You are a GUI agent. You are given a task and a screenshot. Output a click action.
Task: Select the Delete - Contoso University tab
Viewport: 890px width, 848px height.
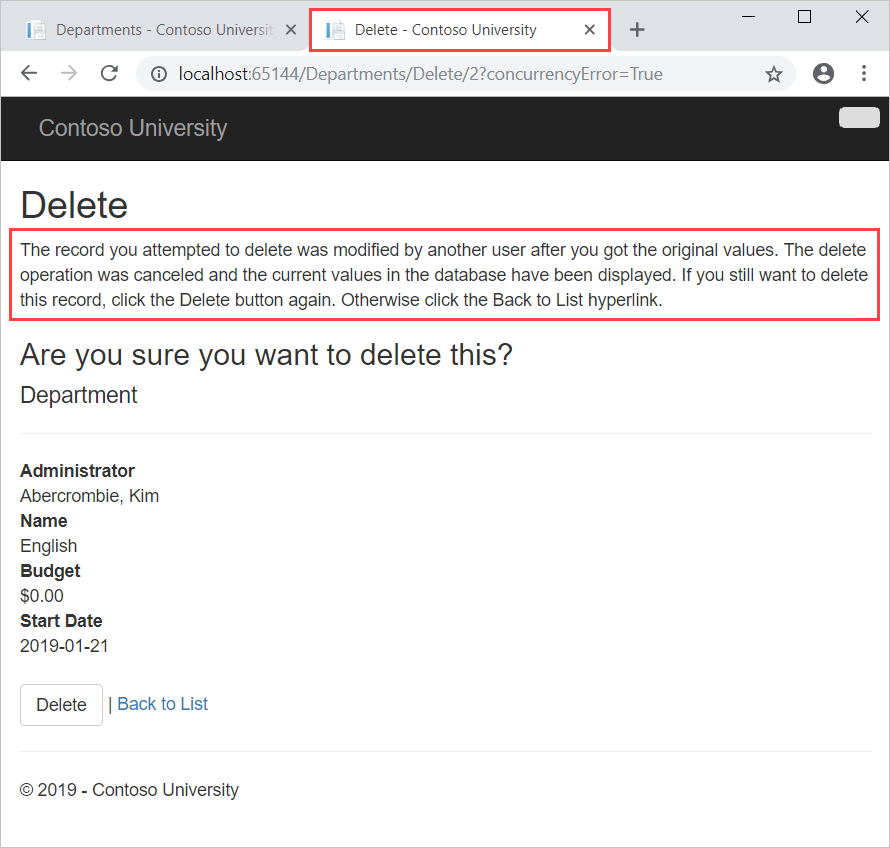tap(450, 29)
